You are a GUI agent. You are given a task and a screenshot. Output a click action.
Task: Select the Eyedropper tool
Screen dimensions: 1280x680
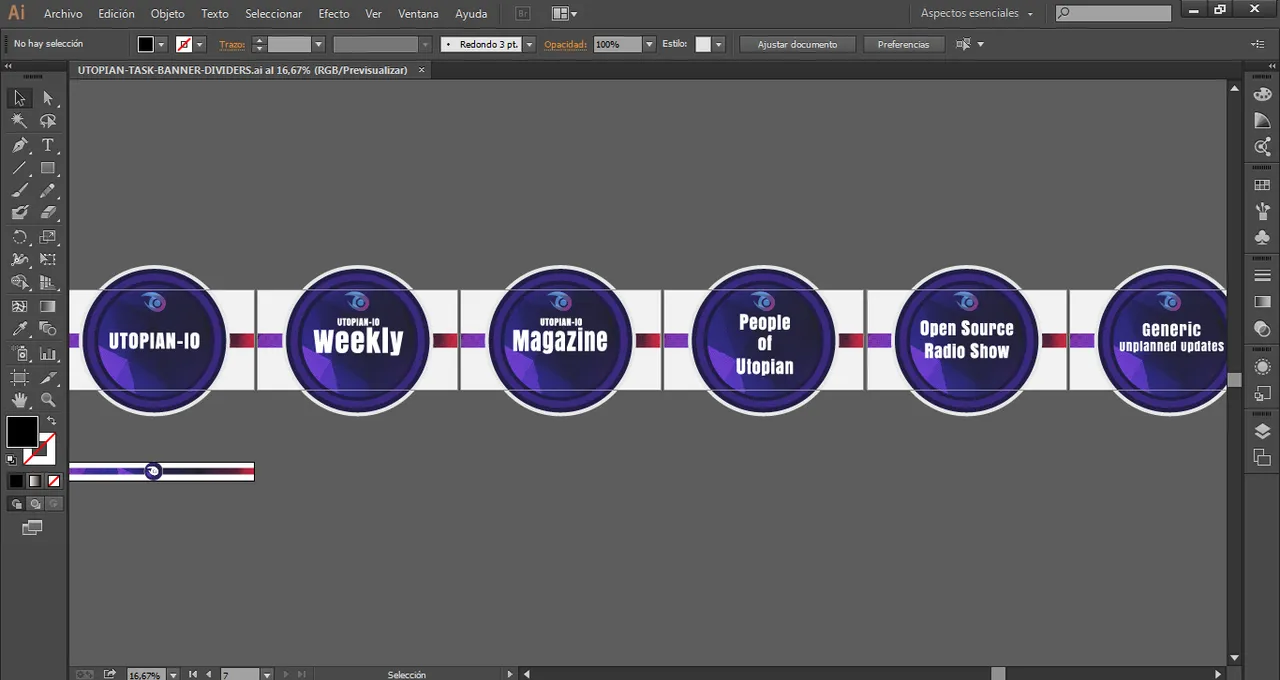19,329
